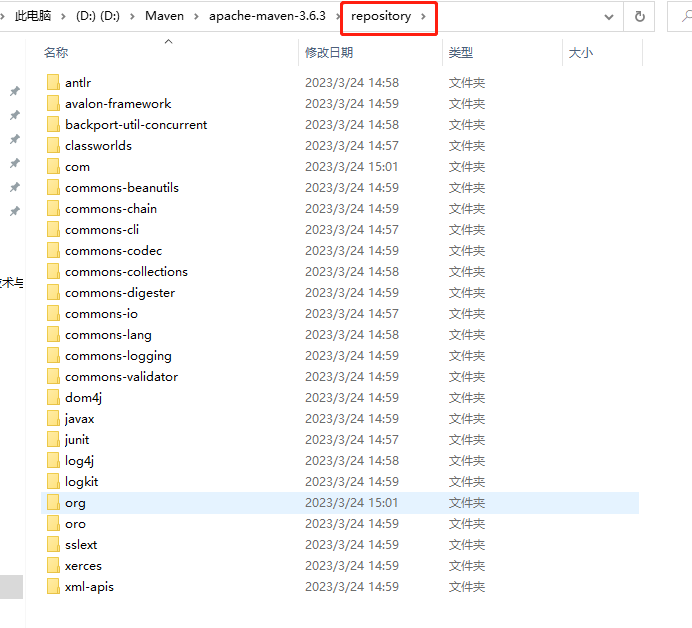Select the antlr folder name
Screen dimensions: 692x628
(78, 83)
